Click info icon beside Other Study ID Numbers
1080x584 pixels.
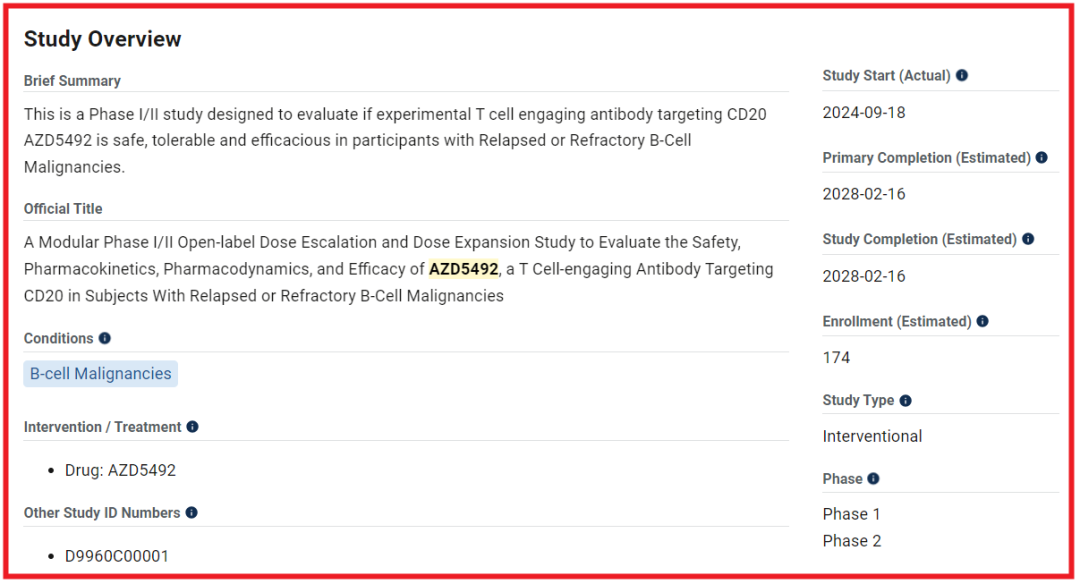[x=191, y=512]
